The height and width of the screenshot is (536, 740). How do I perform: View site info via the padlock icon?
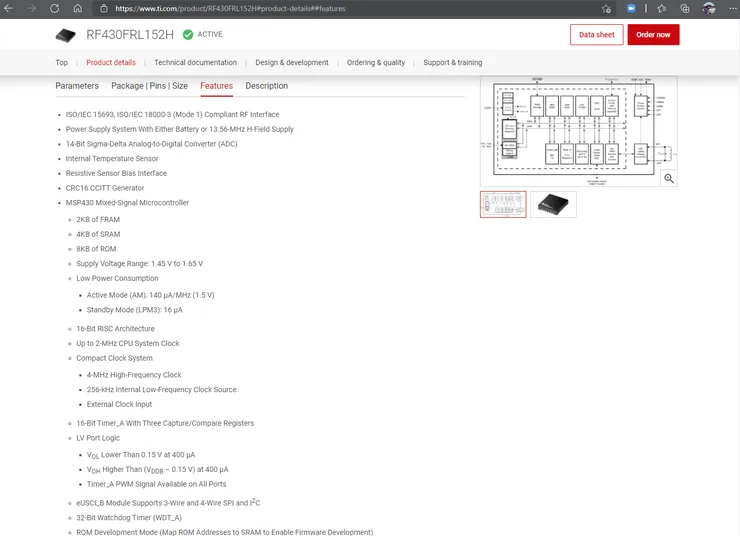click(x=104, y=8)
